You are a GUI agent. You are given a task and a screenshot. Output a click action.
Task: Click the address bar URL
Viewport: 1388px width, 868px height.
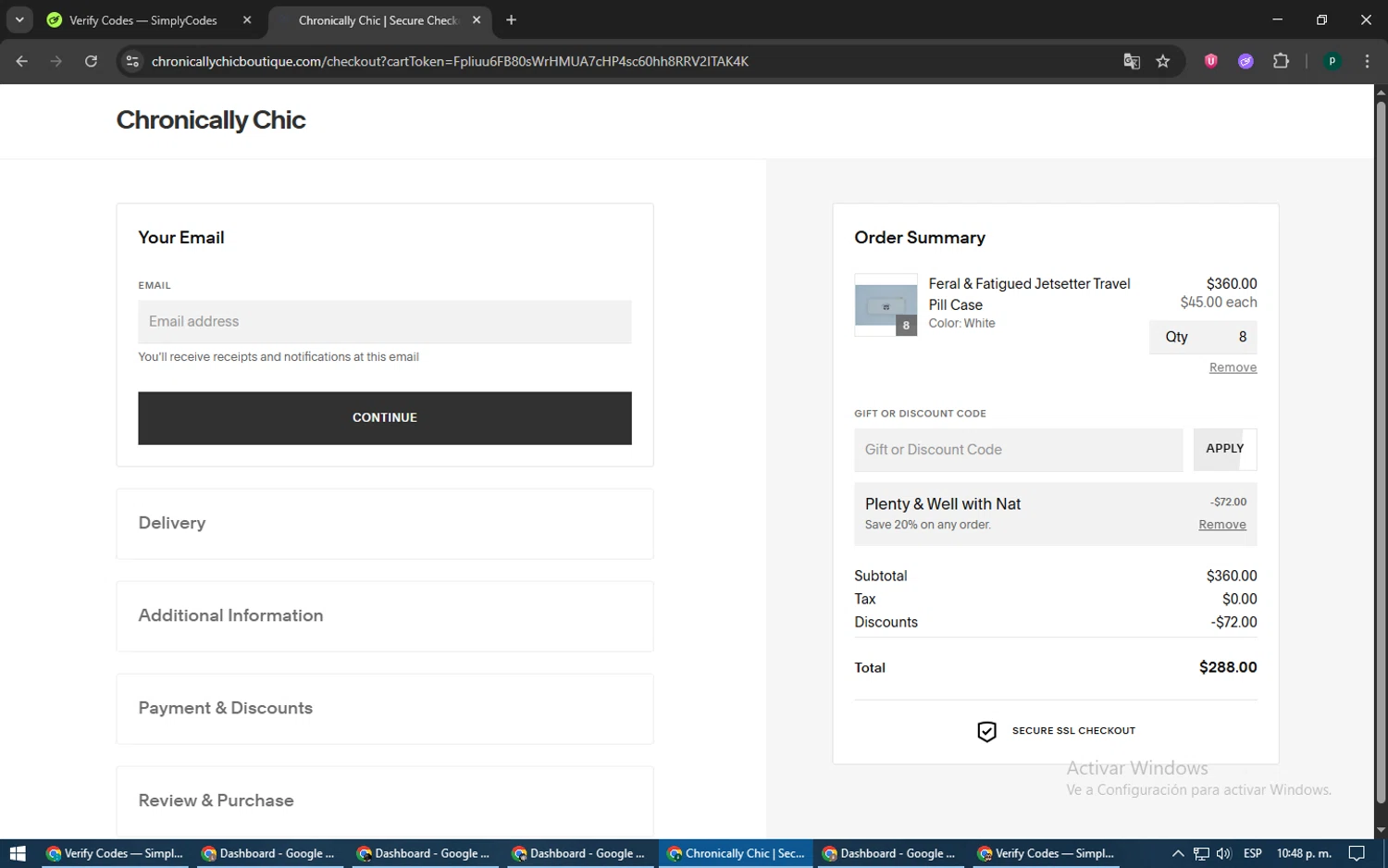point(450,61)
